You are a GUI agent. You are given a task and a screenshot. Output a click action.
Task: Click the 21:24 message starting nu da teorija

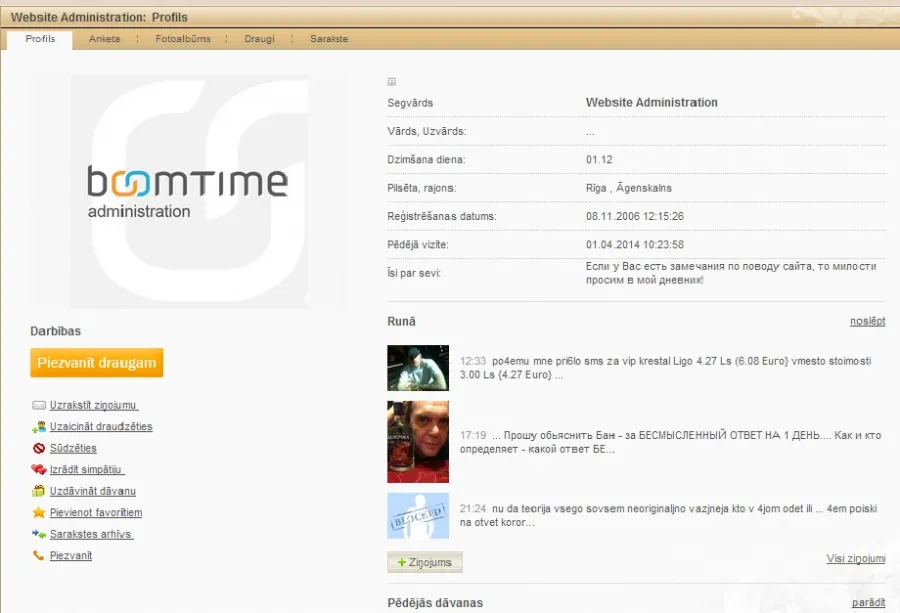(668, 515)
